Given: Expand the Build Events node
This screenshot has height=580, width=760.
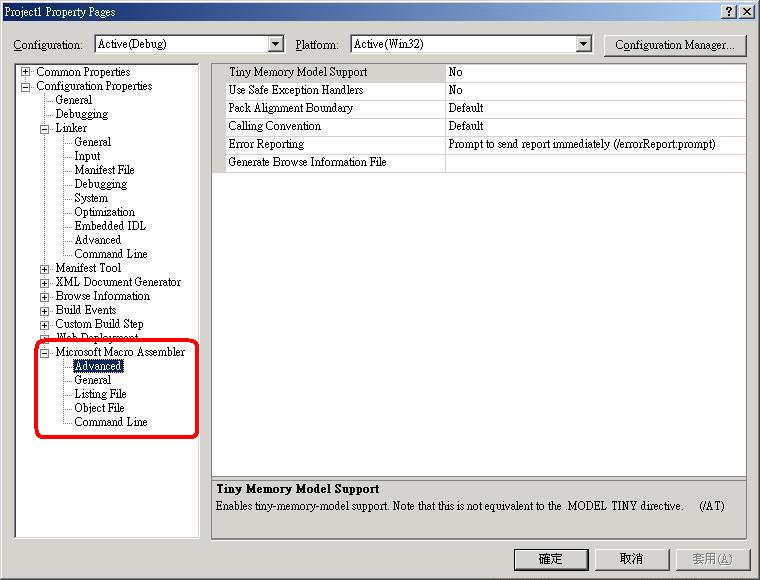Looking at the screenshot, I should 45,311.
